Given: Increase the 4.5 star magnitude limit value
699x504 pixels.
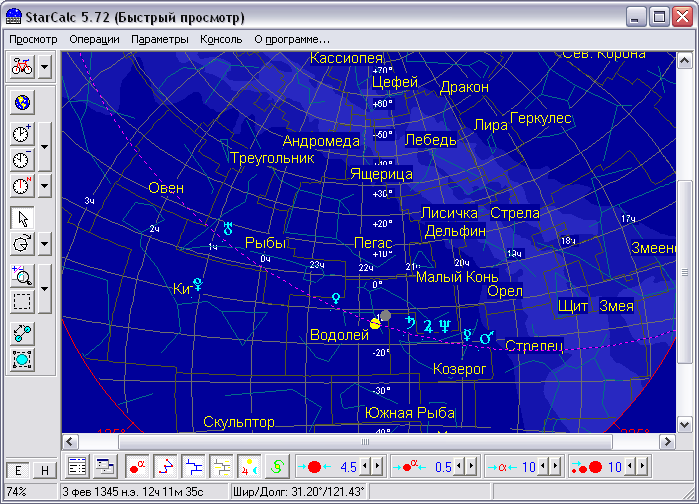Looking at the screenshot, I should coord(378,466).
